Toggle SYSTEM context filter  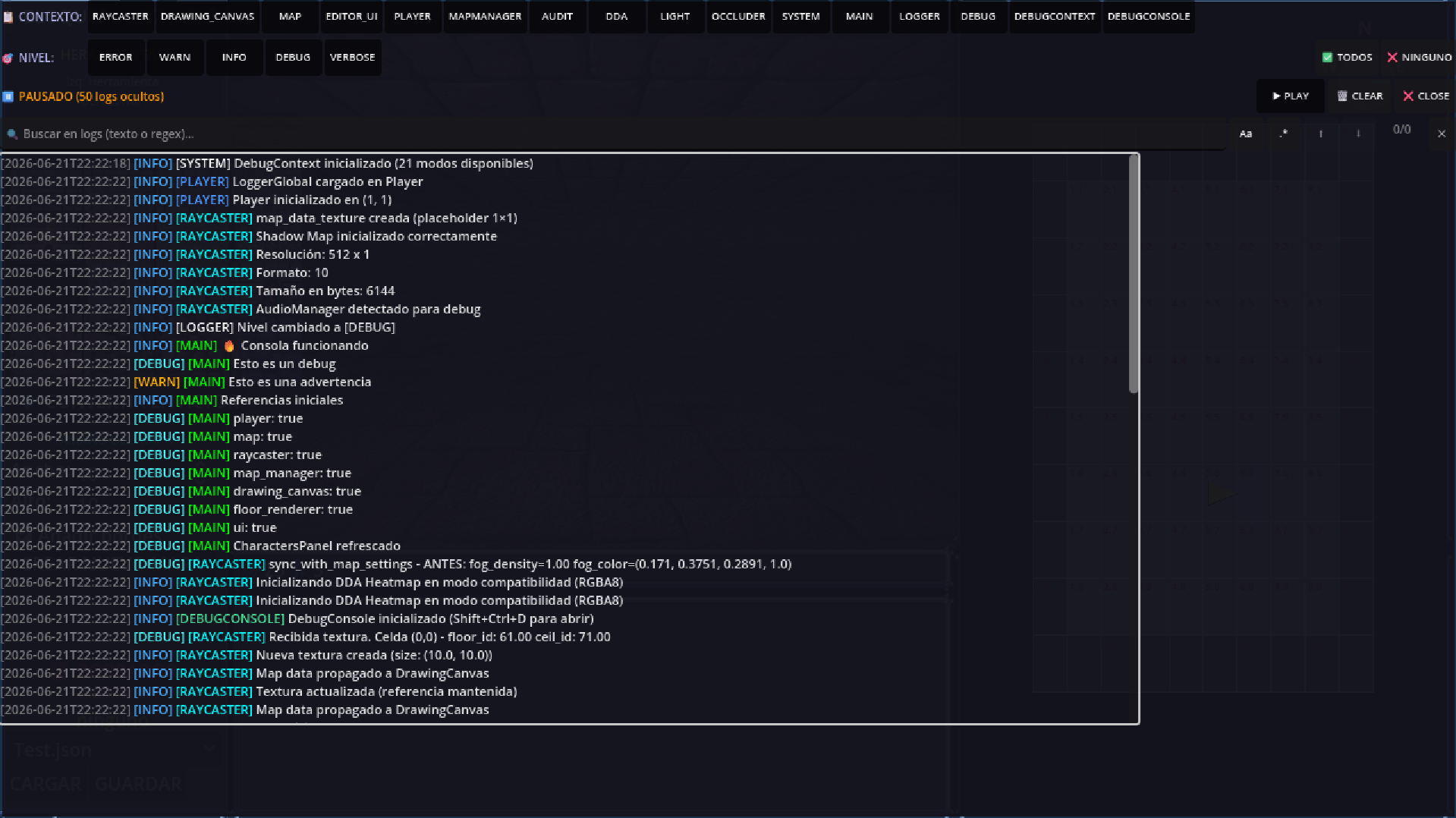point(801,17)
